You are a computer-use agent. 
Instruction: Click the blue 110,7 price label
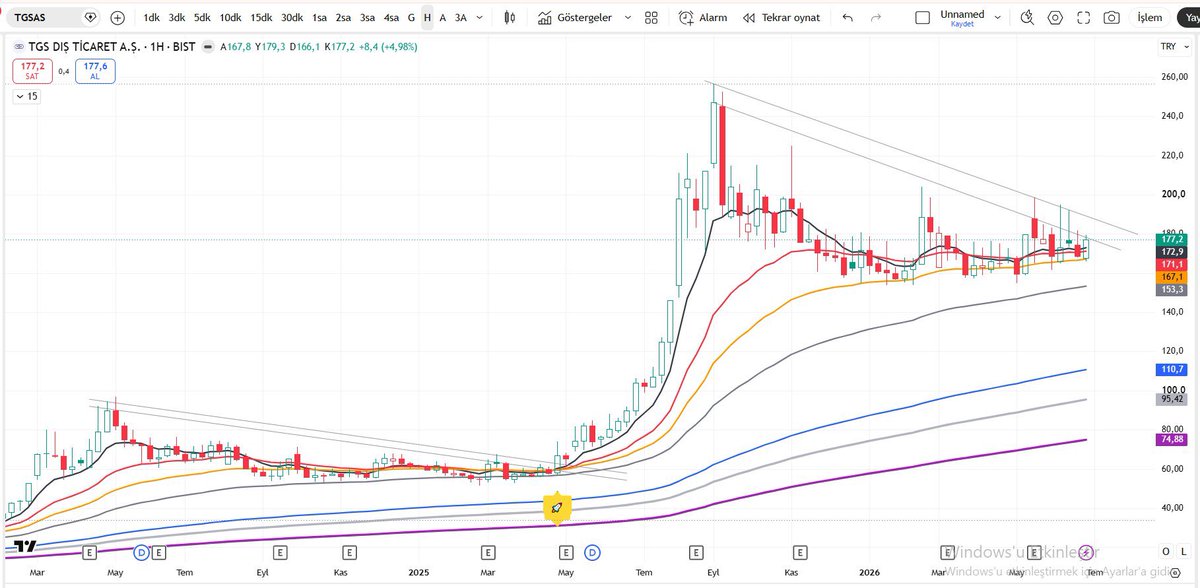tap(1172, 369)
